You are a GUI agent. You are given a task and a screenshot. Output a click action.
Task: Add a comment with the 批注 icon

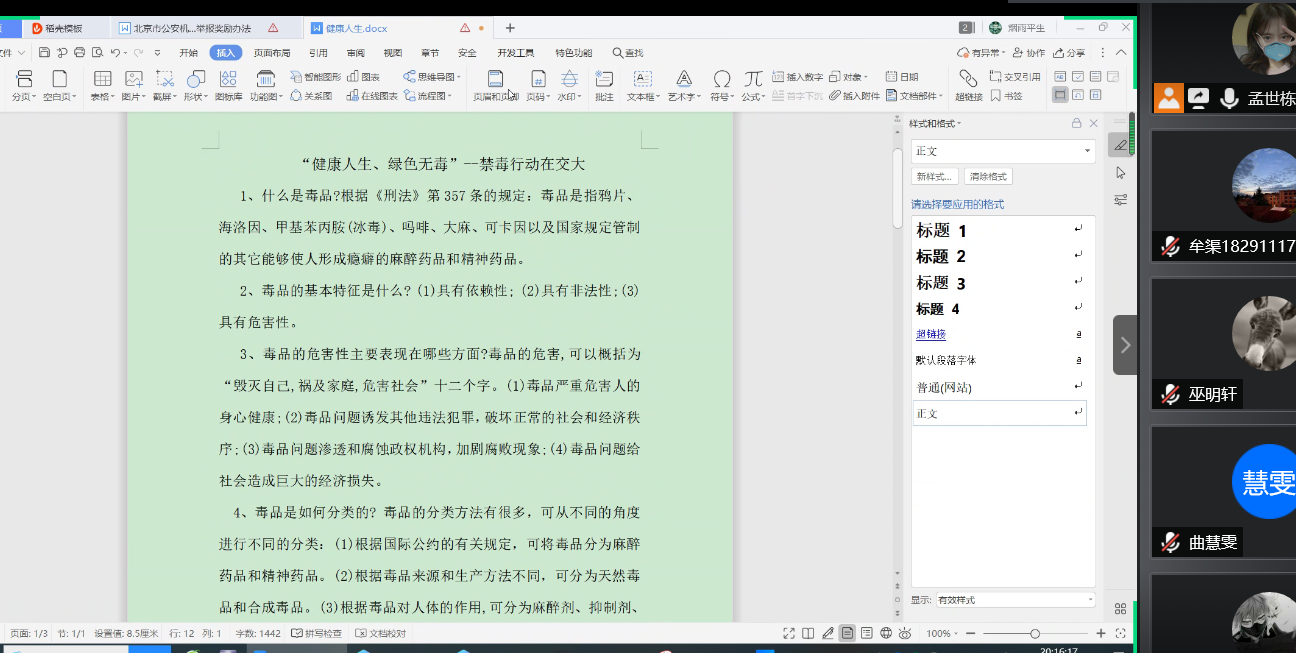click(x=604, y=80)
